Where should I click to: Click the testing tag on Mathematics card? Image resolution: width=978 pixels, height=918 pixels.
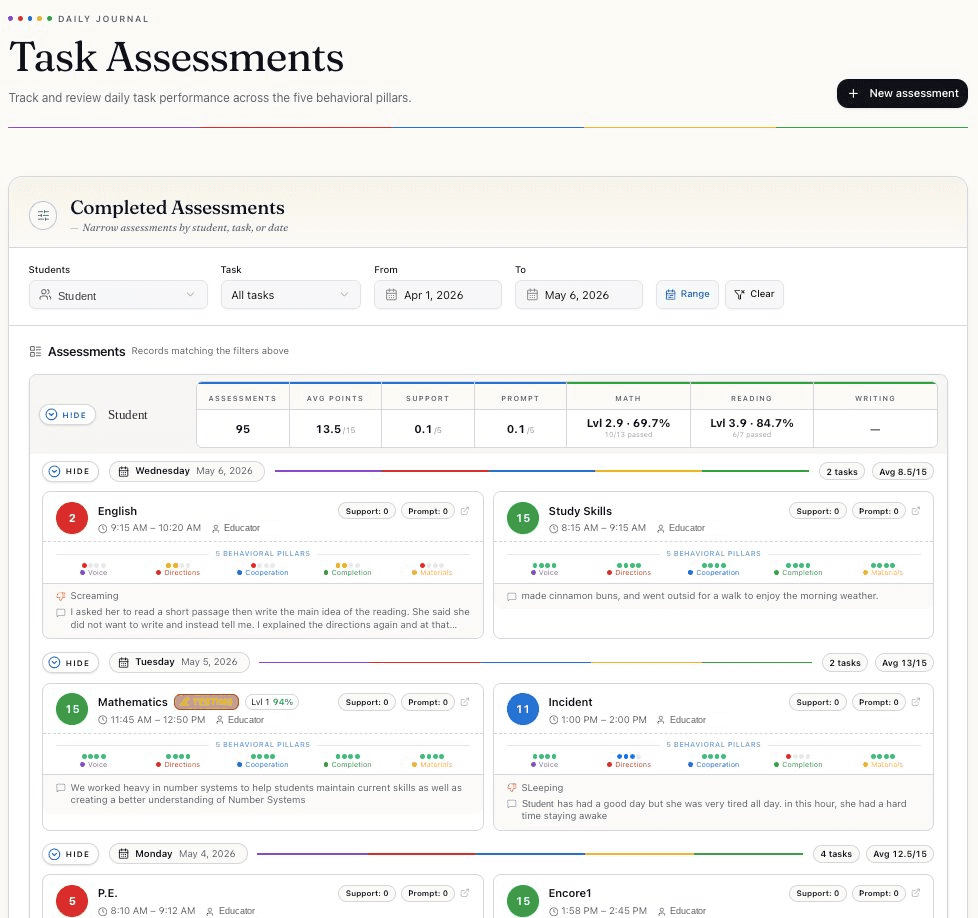206,702
